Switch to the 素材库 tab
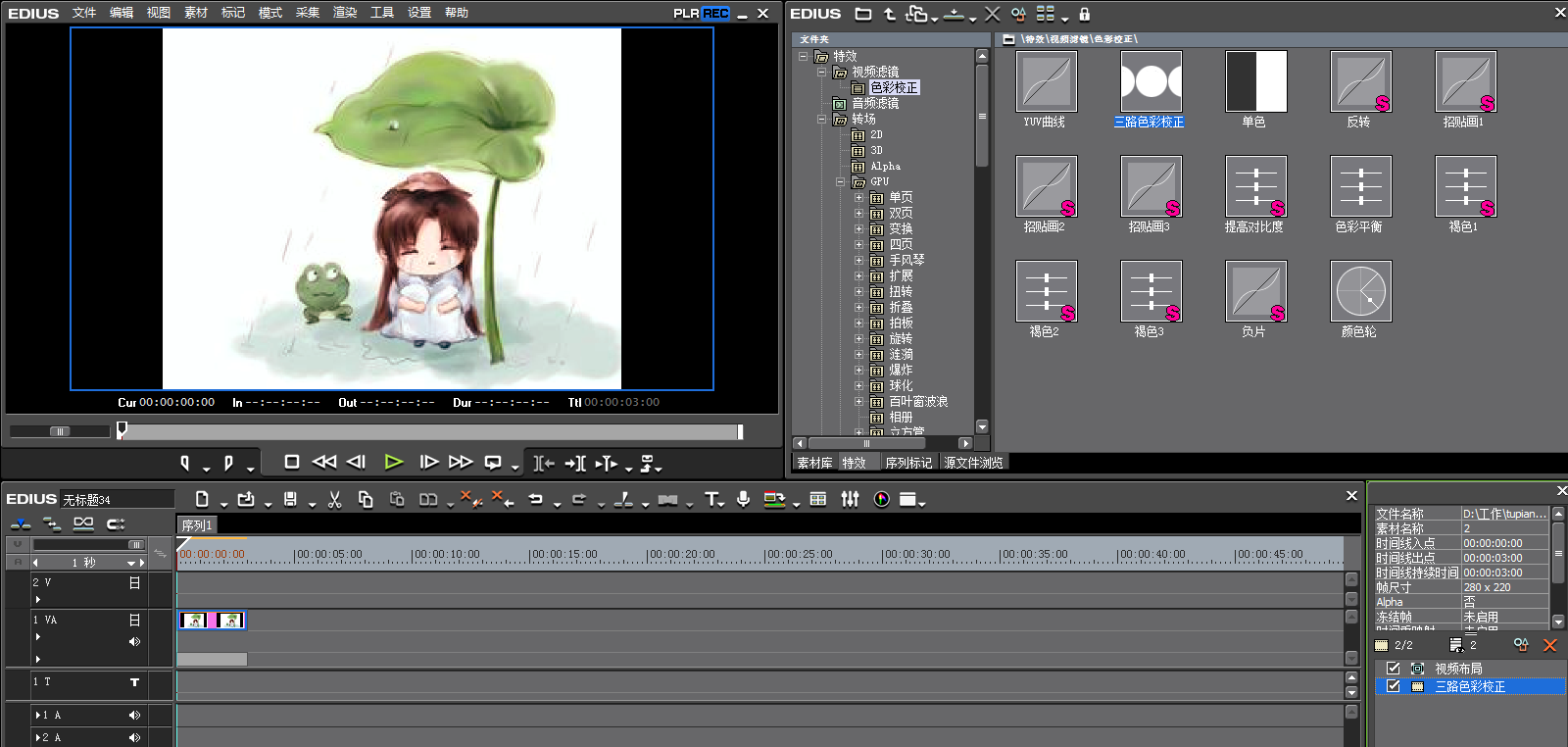The height and width of the screenshot is (747, 1568). point(814,463)
